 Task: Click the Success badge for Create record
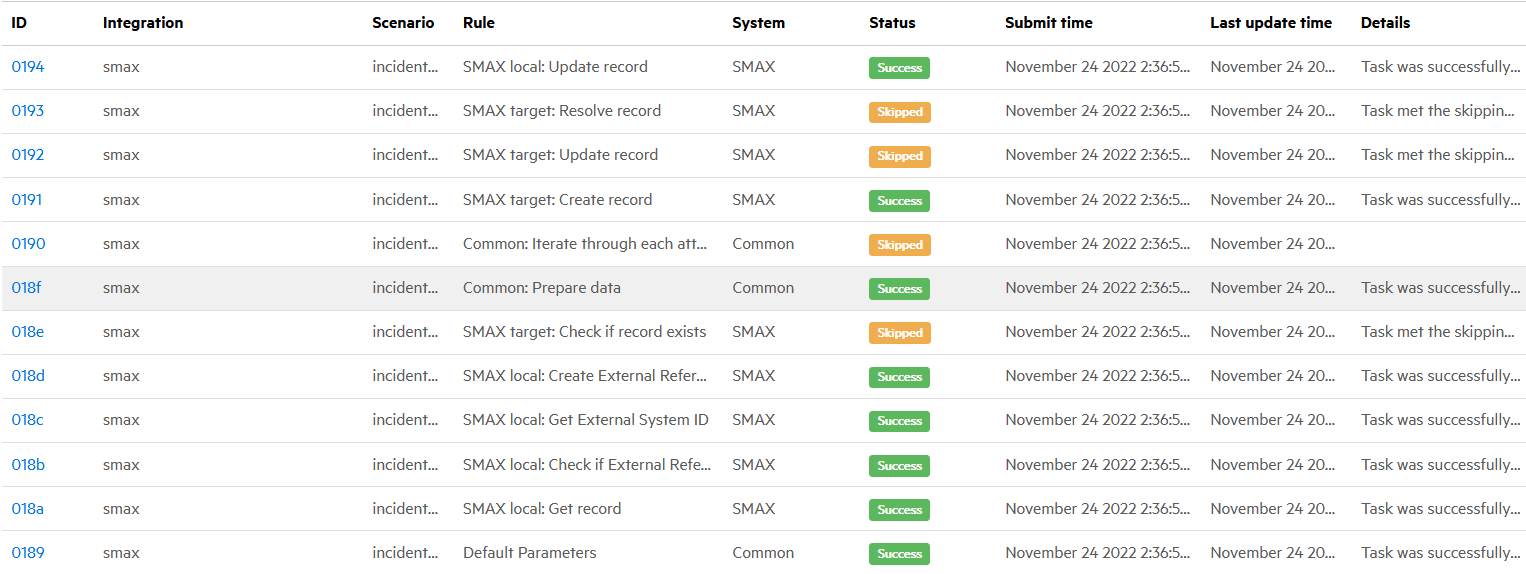point(899,201)
